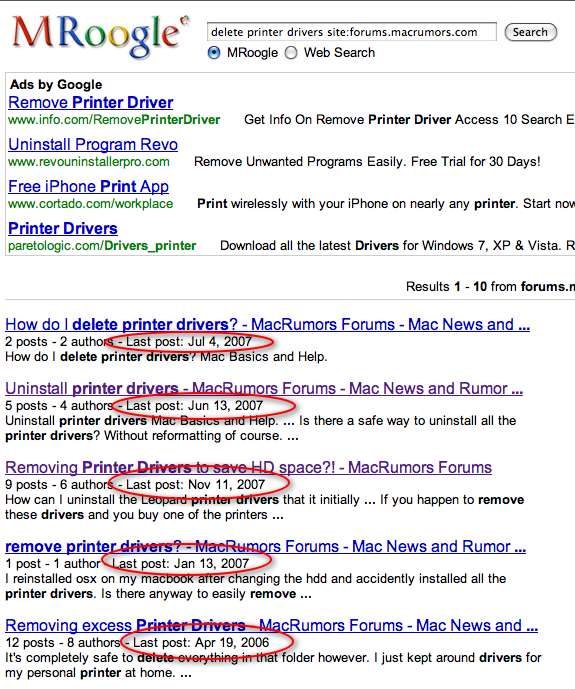Click the '12 posts - 8 authors' text
The image size is (575, 689).
(63, 642)
